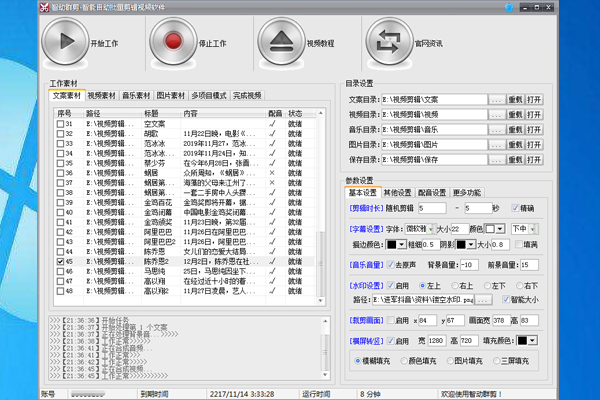Image resolution: width=600 pixels, height=400 pixels.
Task: Browse for 保存目录 with the ... button
Action: [497, 159]
